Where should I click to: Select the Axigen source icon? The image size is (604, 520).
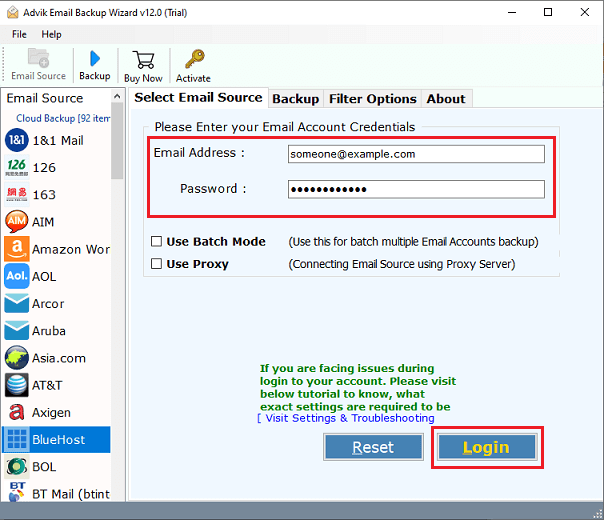(x=17, y=412)
